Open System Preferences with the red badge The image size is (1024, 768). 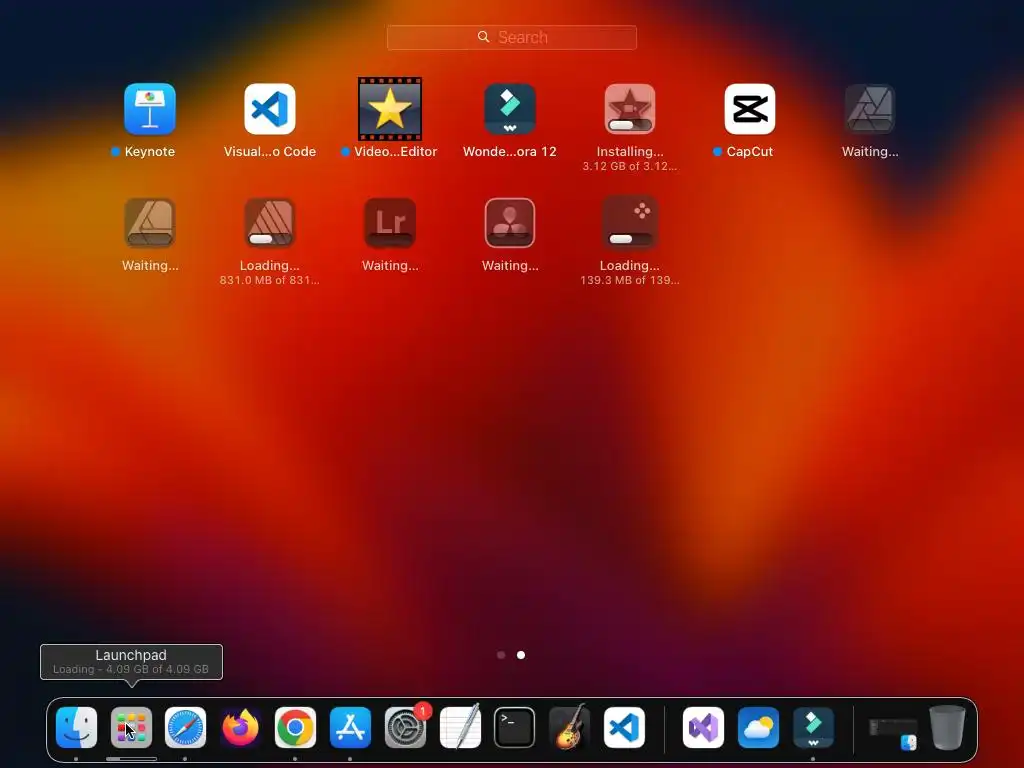tap(406, 727)
